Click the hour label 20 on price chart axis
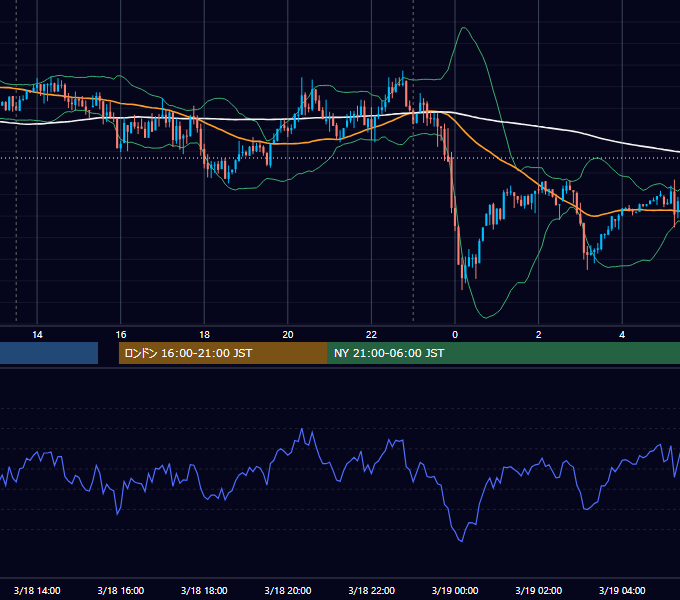Viewport: 680px width, 600px height. pos(288,335)
